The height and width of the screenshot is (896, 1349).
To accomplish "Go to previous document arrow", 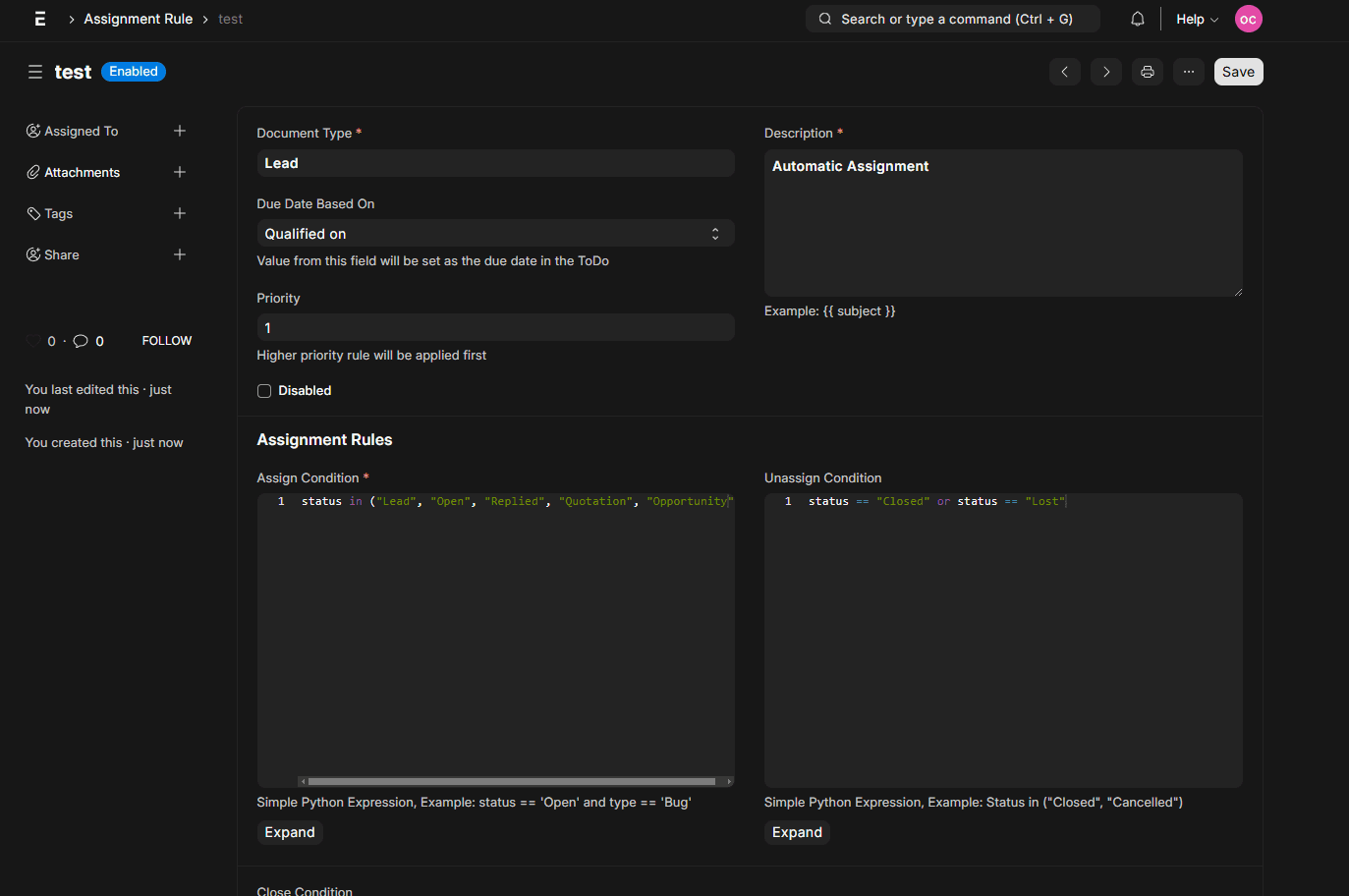I will (1065, 72).
